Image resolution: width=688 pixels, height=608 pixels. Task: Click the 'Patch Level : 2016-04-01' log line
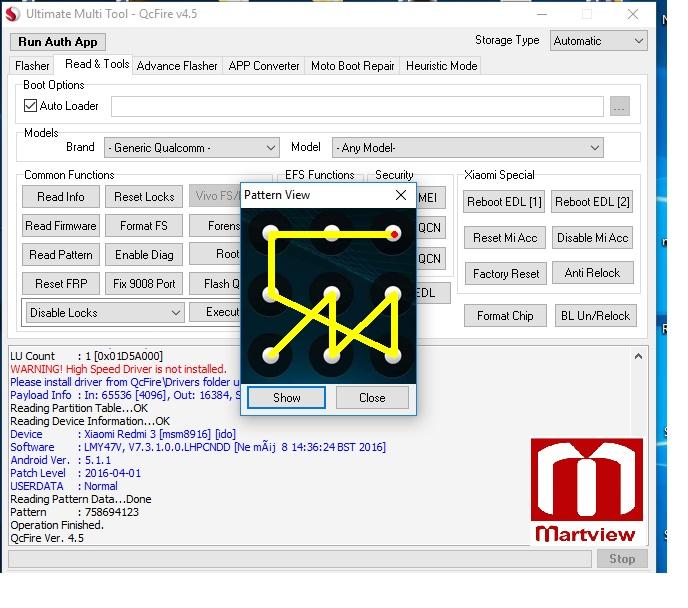click(75, 473)
